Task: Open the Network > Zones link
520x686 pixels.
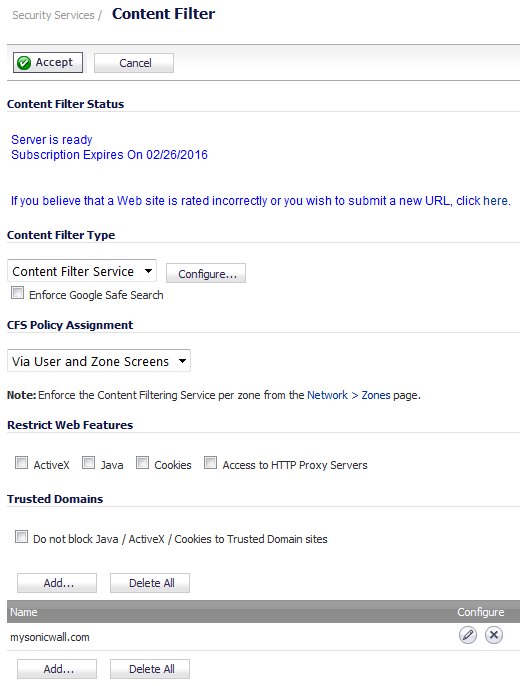Action: (349, 395)
